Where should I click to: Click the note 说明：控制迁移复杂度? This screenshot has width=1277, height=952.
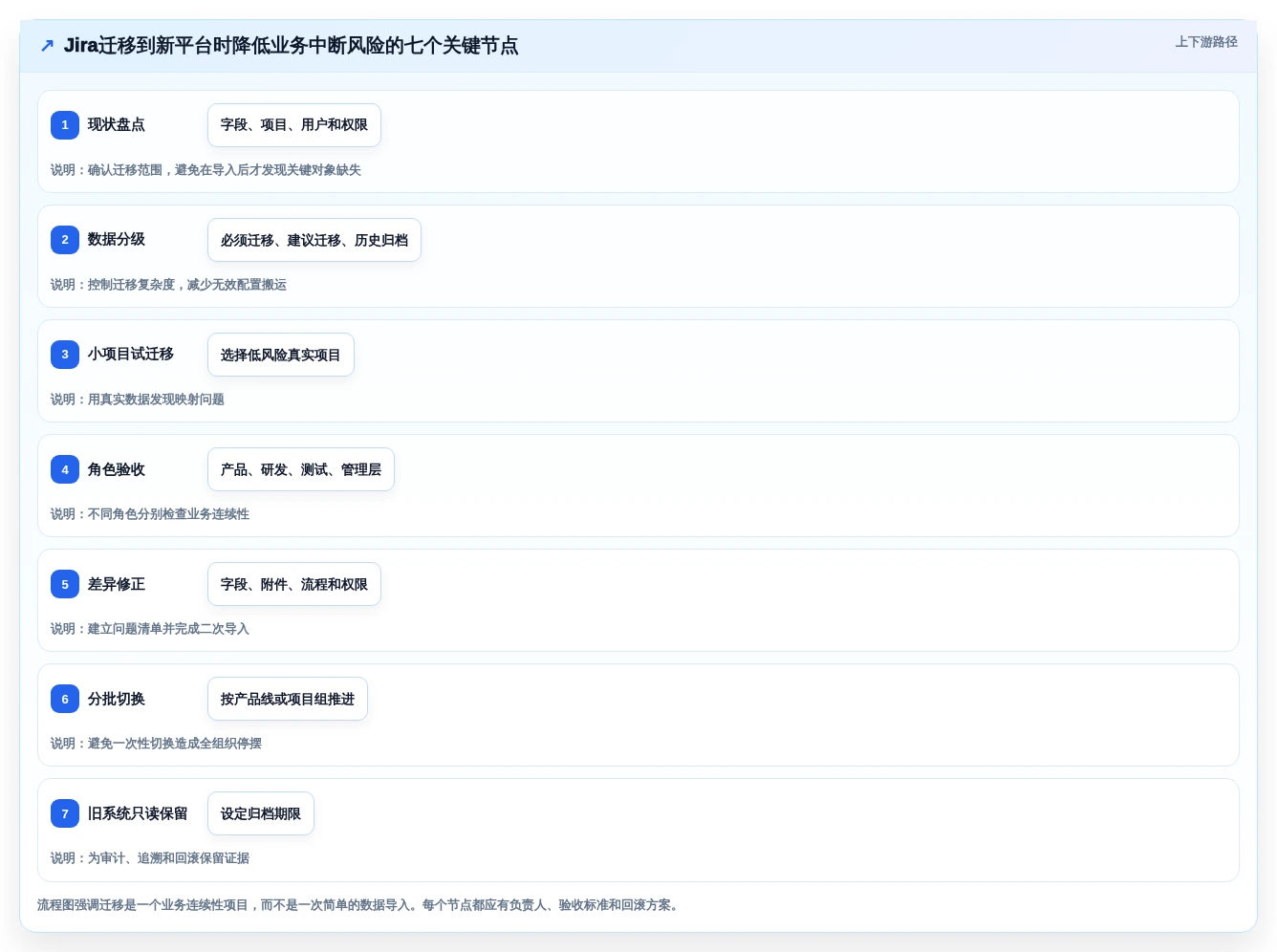pos(168,285)
